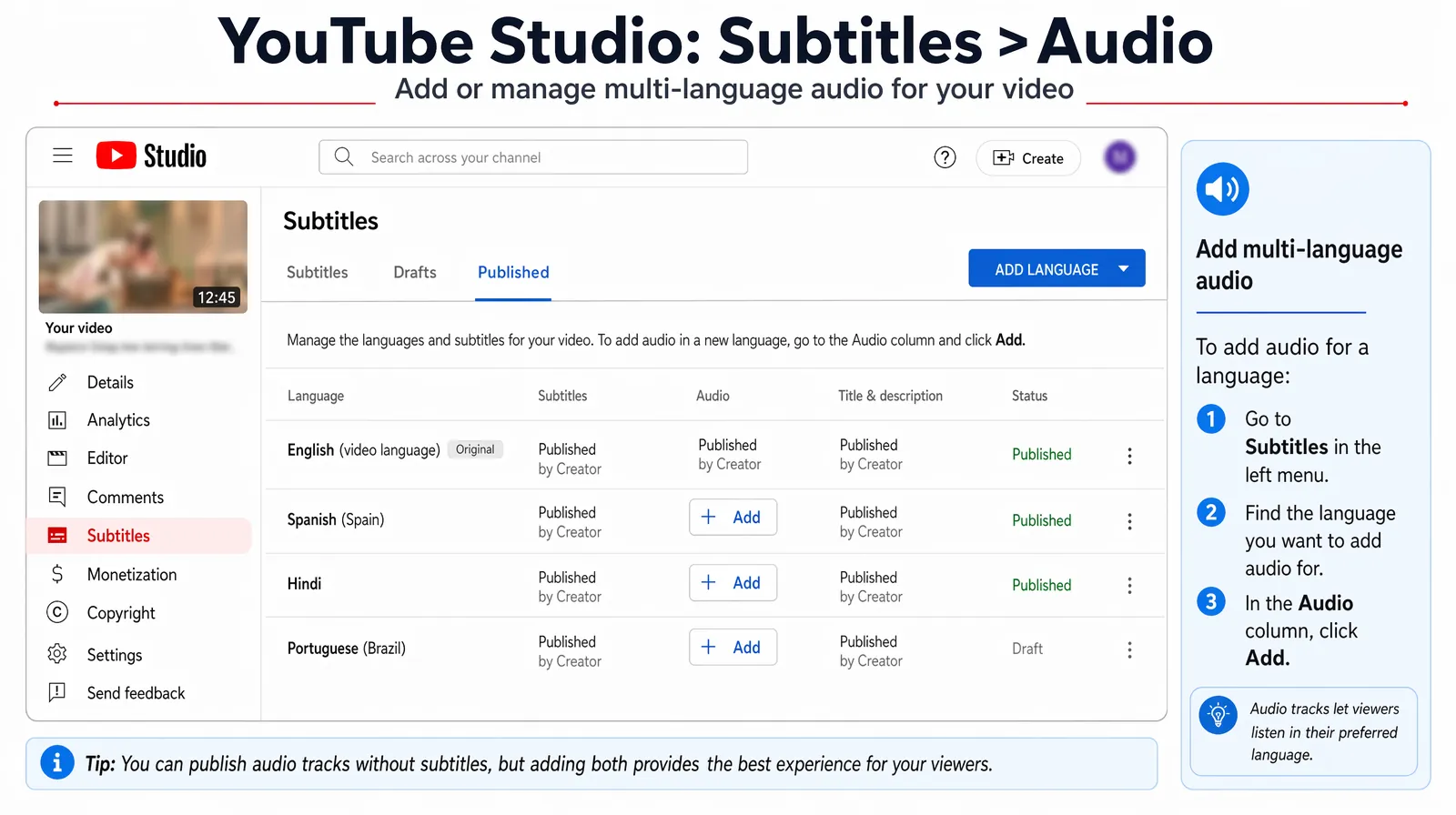Click the Original badge on English row
Viewport: 1456px width, 815px height.
[x=475, y=449]
